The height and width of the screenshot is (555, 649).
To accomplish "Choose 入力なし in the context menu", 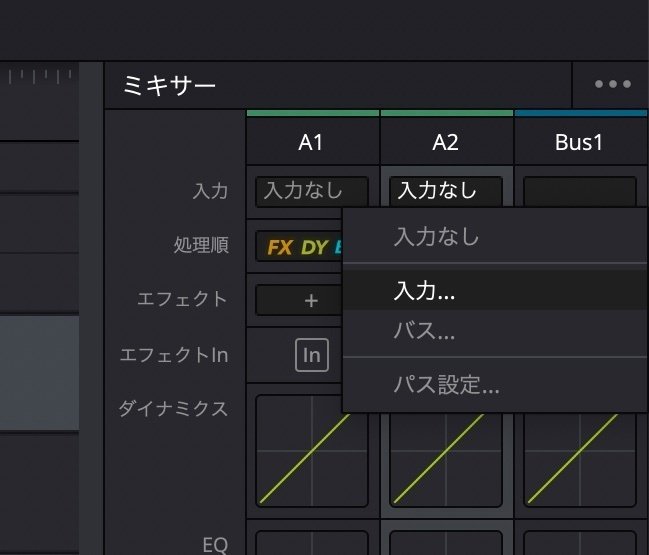I will click(437, 237).
